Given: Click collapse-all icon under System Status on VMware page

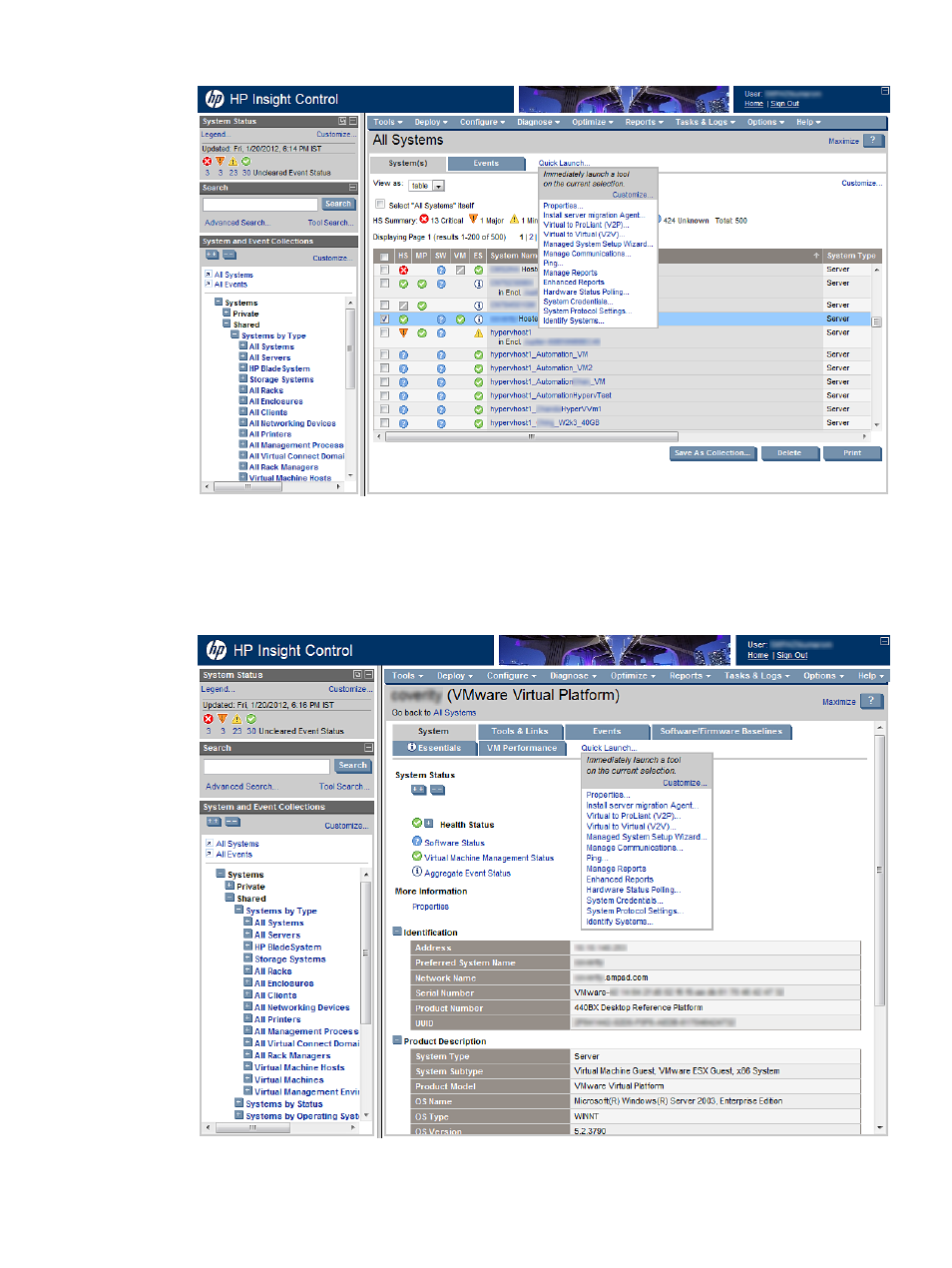Looking at the screenshot, I should (437, 790).
